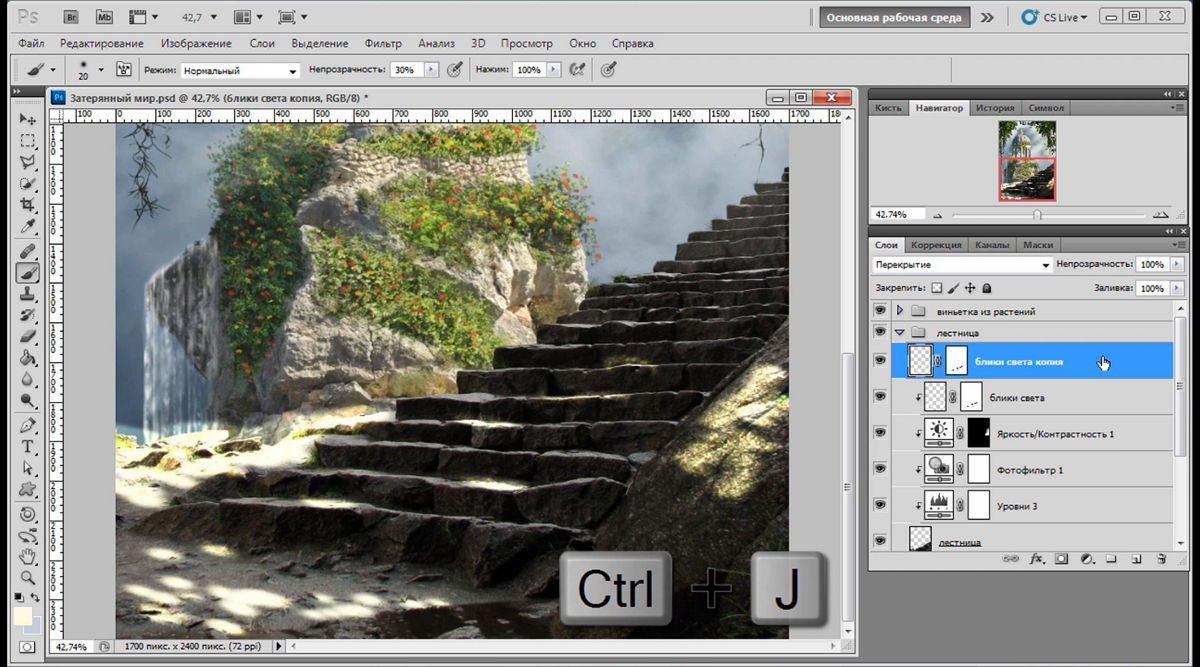Toggle lock all for layer
The width and height of the screenshot is (1200, 667).
pyautogui.click(x=986, y=288)
